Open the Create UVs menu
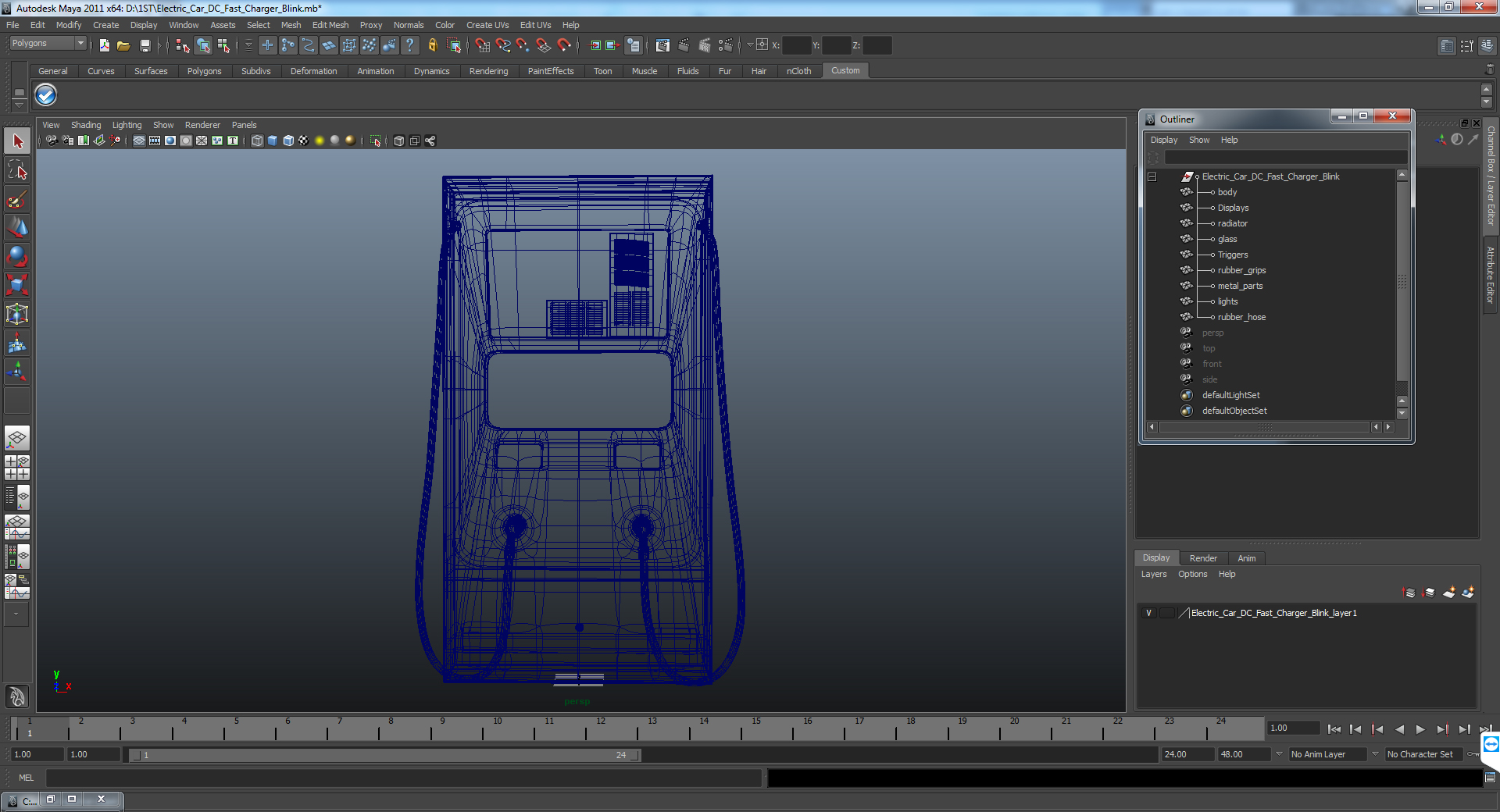Image resolution: width=1500 pixels, height=812 pixels. tap(487, 25)
